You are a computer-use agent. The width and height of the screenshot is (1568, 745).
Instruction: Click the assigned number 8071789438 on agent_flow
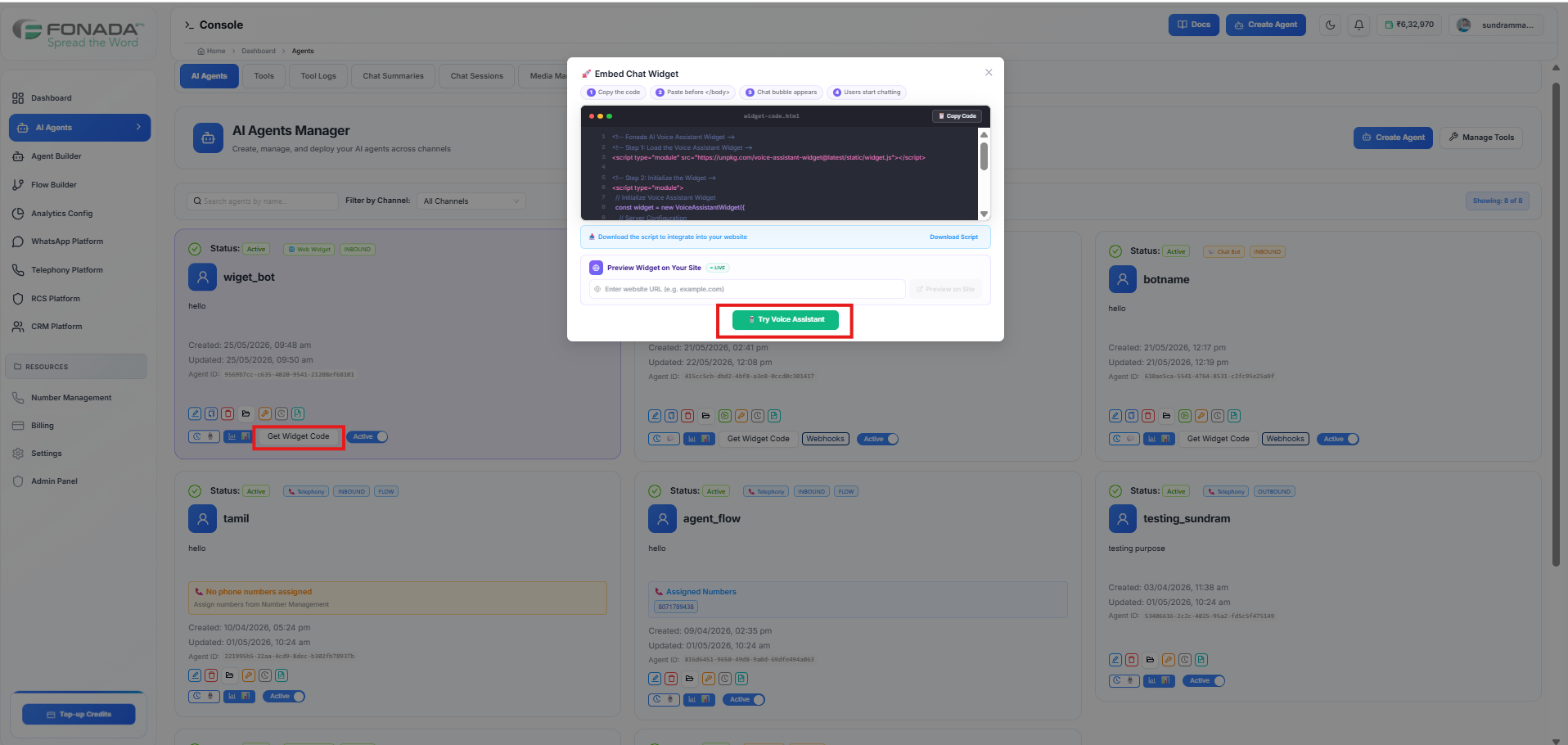coord(676,607)
